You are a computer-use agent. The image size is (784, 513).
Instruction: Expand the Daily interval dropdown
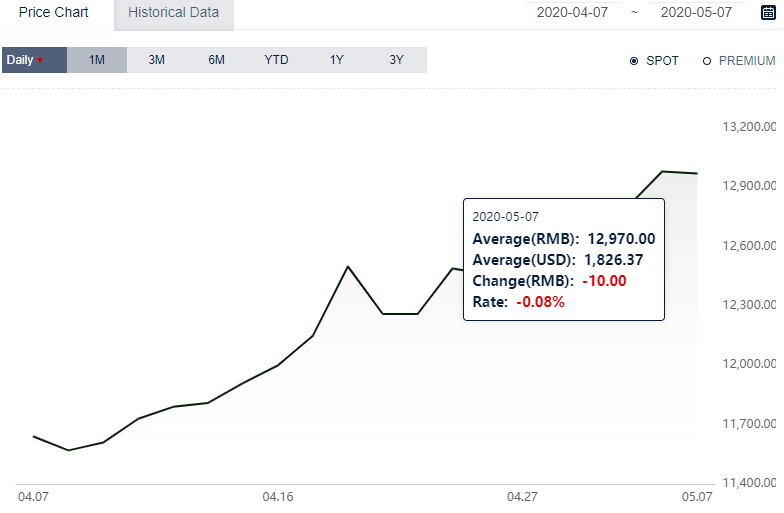[x=34, y=60]
